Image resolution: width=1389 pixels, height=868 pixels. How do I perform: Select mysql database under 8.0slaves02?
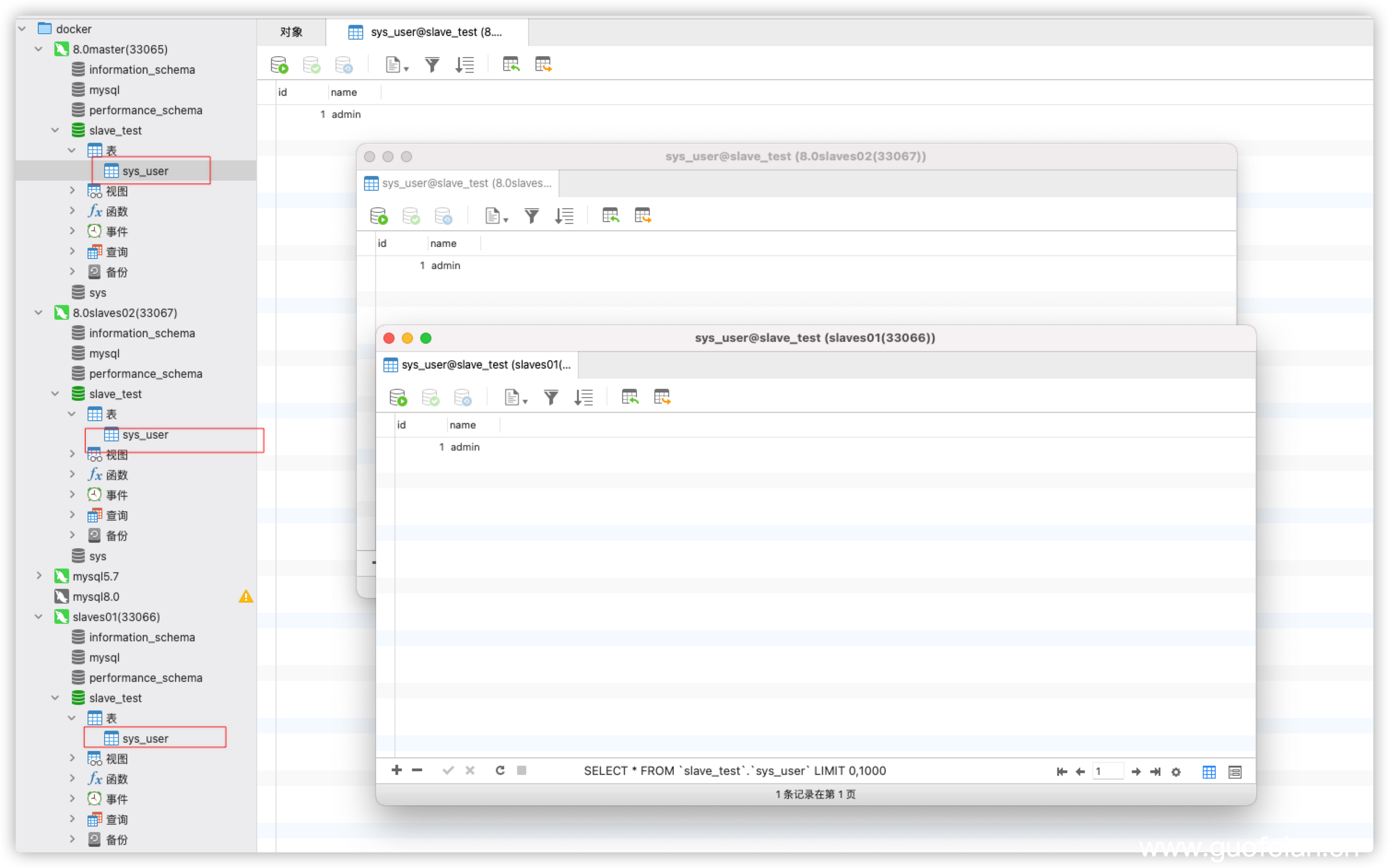104,353
